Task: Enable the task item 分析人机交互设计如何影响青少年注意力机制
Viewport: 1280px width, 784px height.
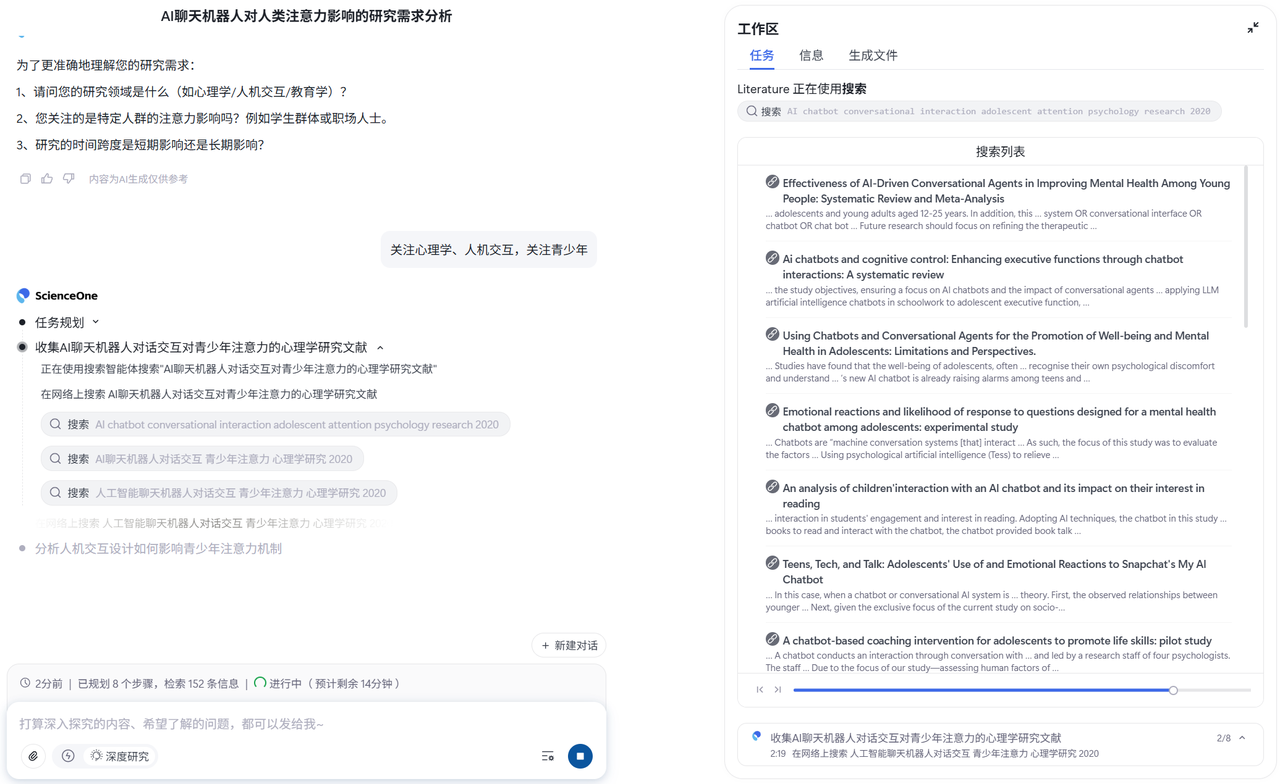Action: (22, 548)
